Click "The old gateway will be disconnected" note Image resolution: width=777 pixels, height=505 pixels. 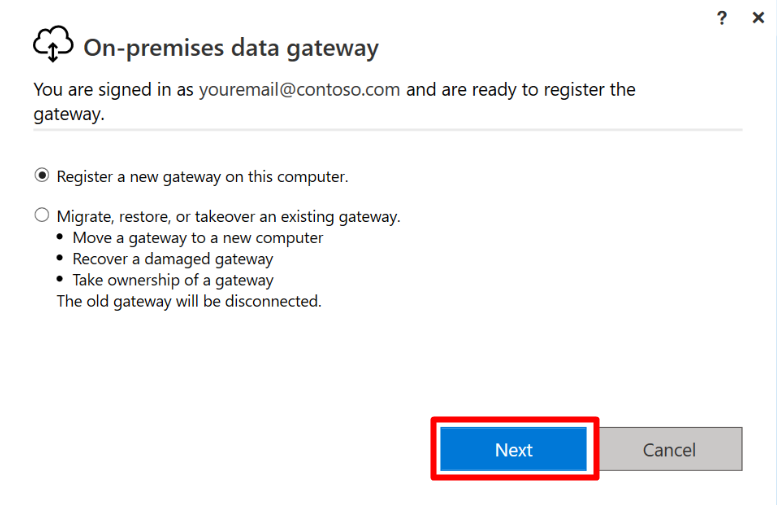[x=189, y=301]
